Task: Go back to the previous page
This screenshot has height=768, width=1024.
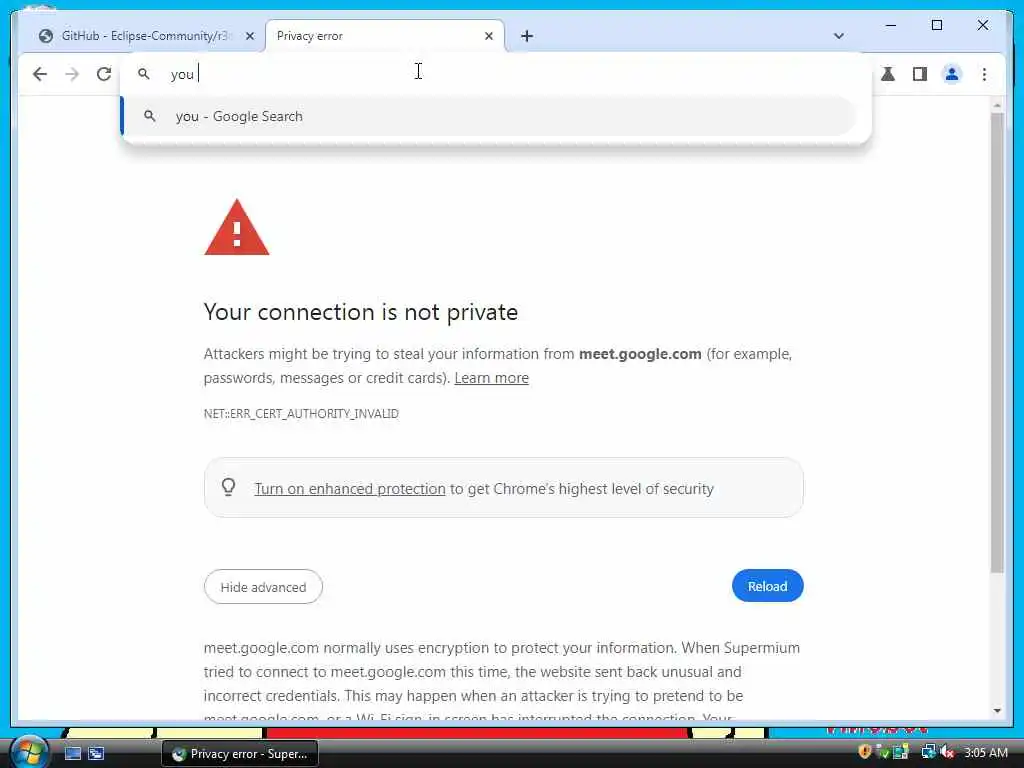Action: pyautogui.click(x=40, y=74)
